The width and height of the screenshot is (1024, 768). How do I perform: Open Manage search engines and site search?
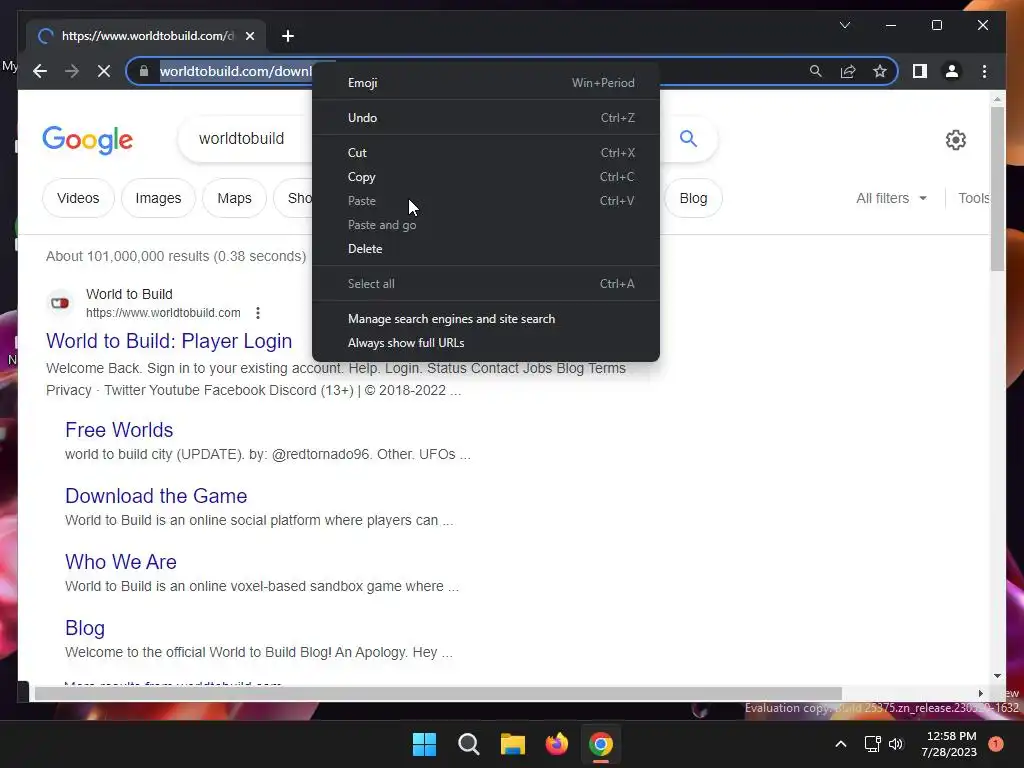[486, 319]
